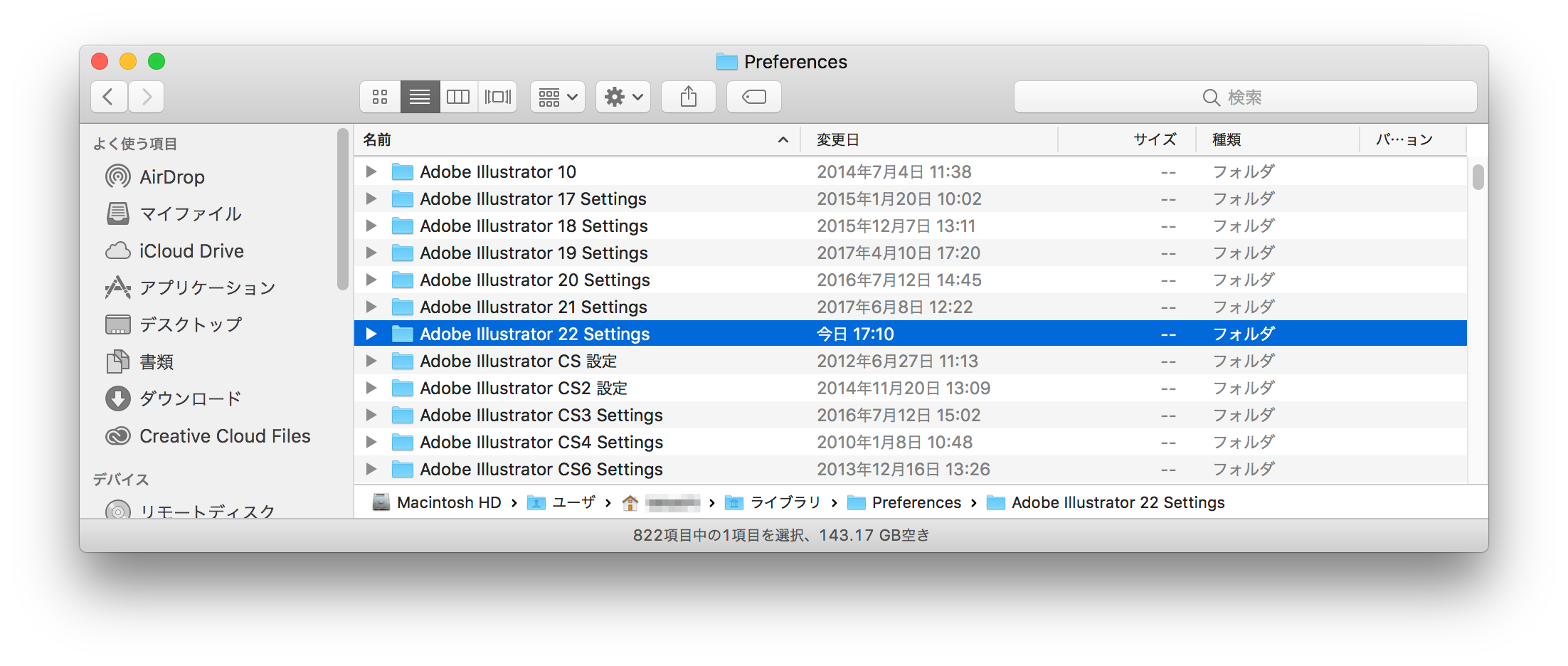Go back with the left arrow button
The width and height of the screenshot is (1568, 666).
pyautogui.click(x=109, y=97)
